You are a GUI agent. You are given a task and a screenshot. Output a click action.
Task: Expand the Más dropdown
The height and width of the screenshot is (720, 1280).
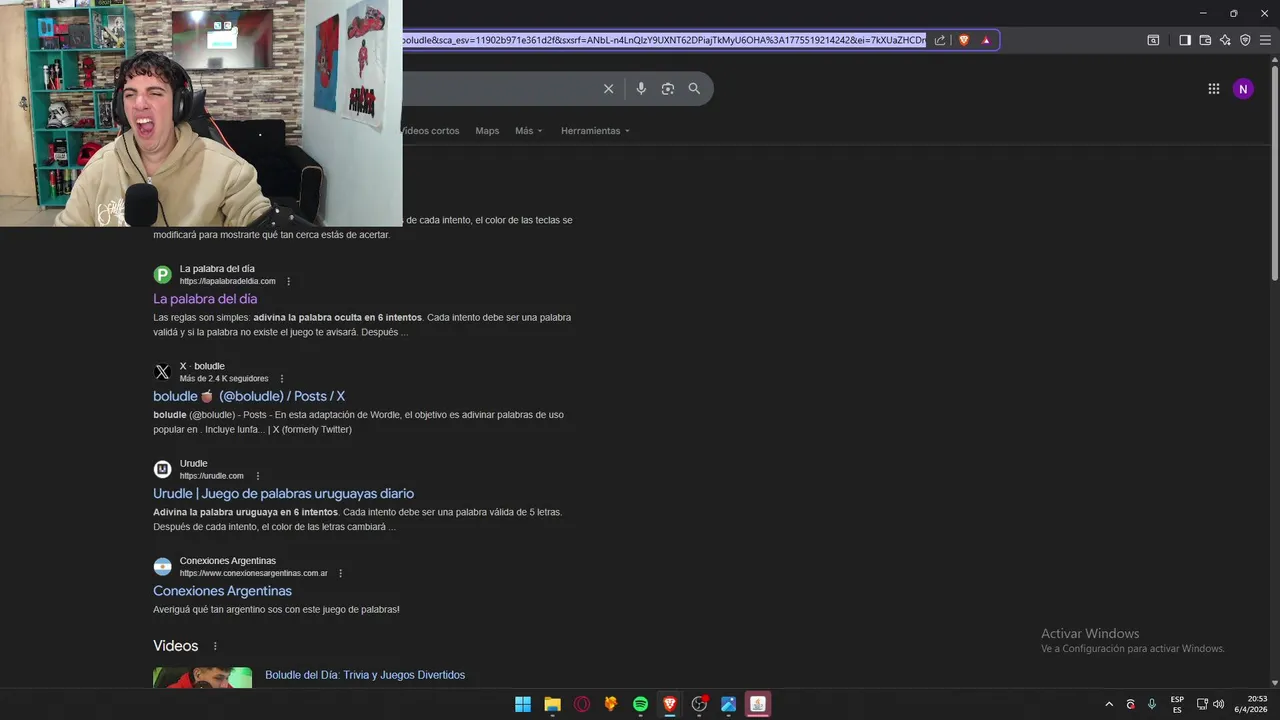point(529,131)
